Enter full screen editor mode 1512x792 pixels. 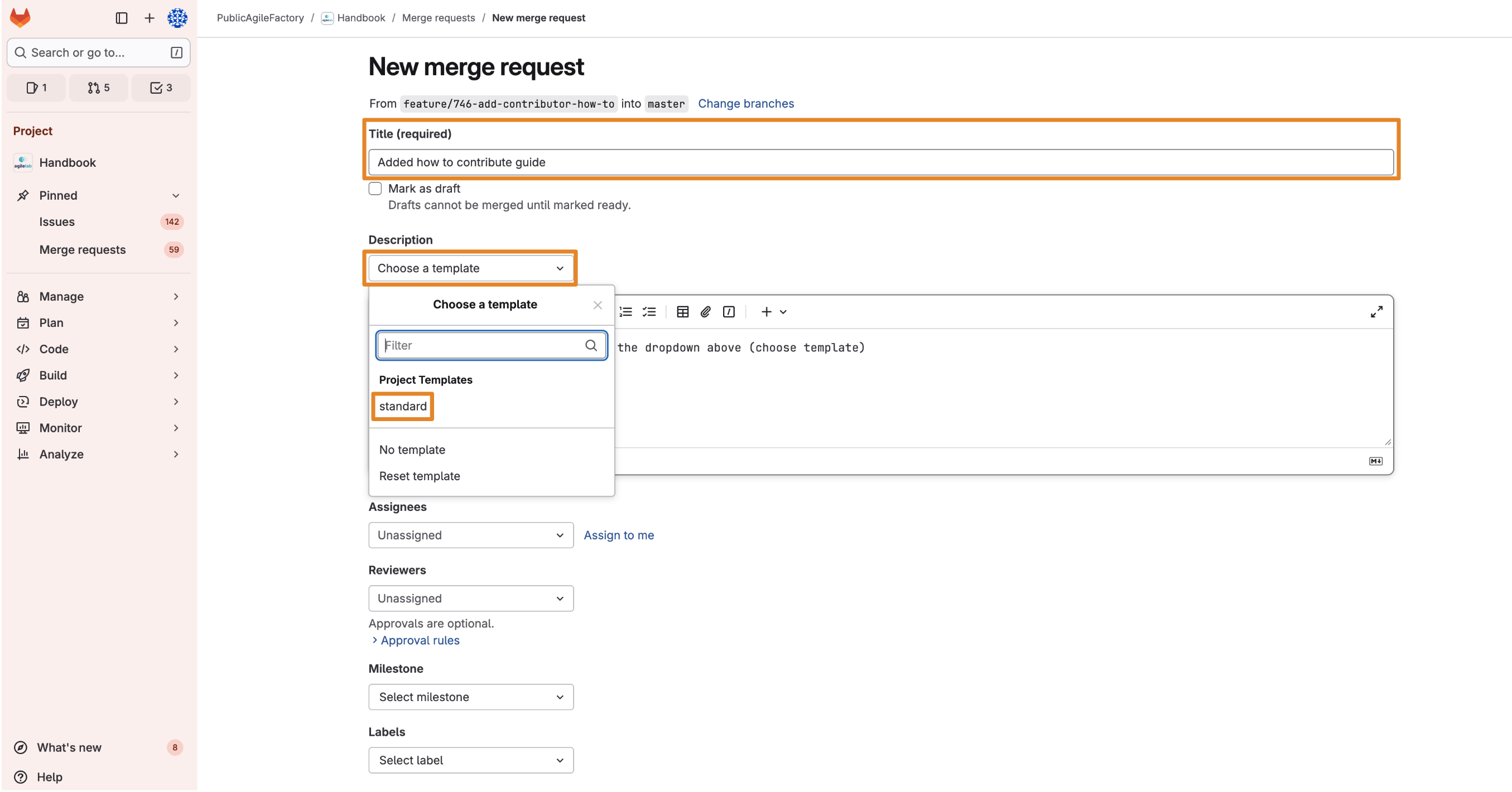(1376, 312)
